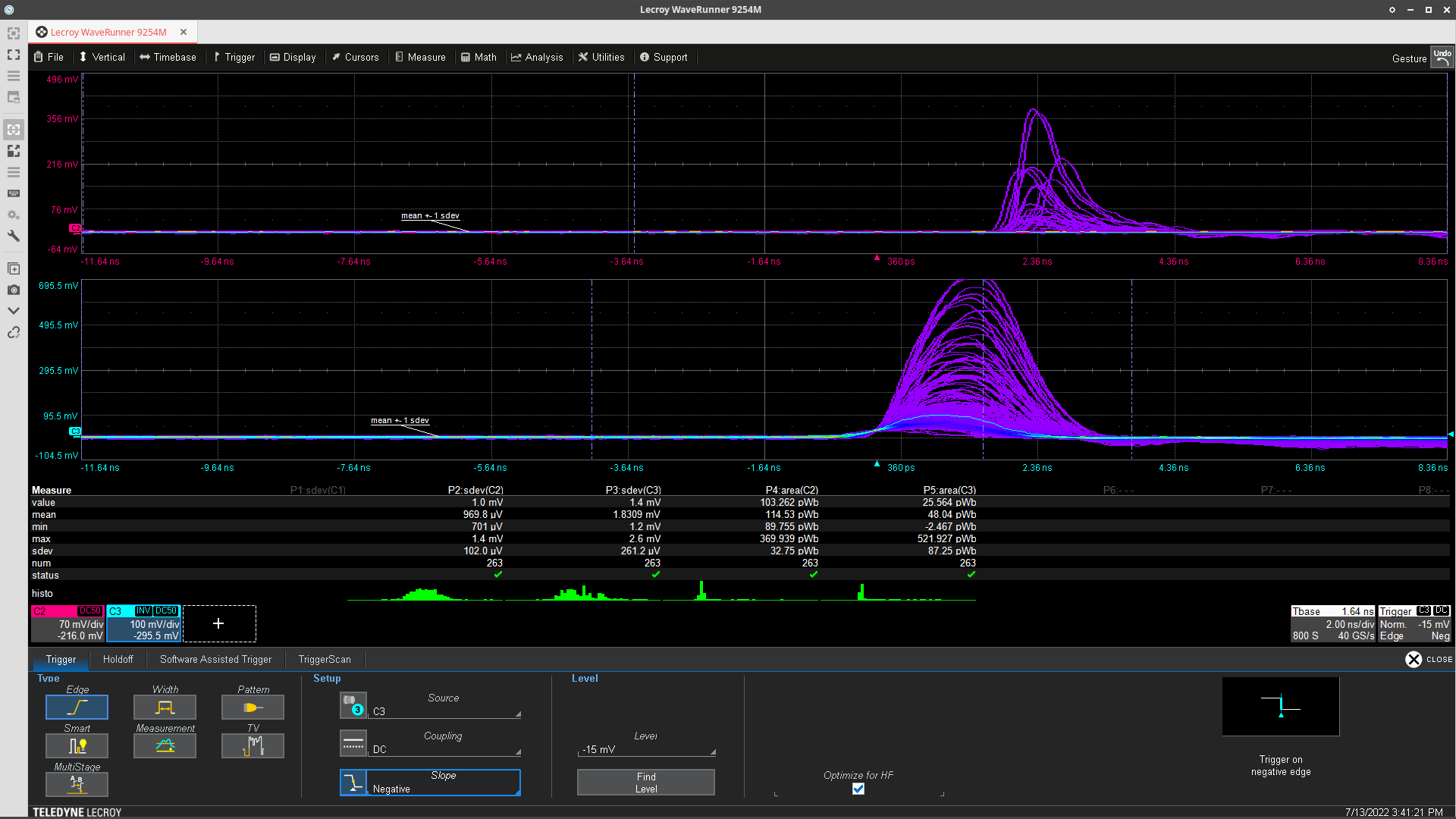The image size is (1456, 819).
Task: Click the Add channel plus box
Action: click(x=218, y=623)
